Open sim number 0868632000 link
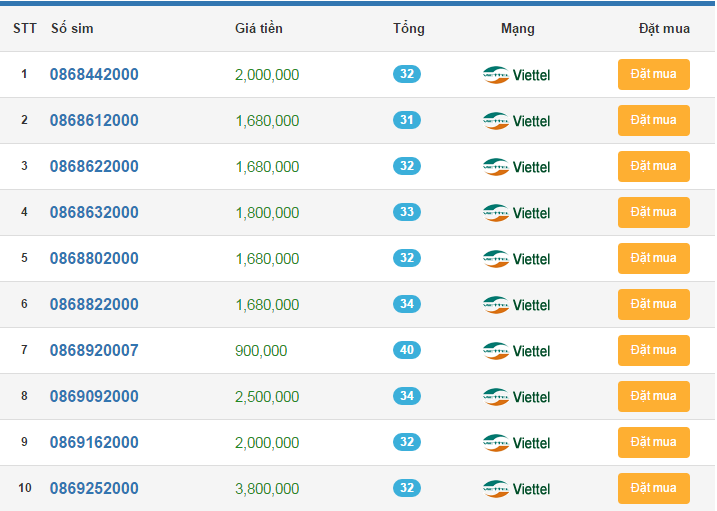 pos(94,212)
